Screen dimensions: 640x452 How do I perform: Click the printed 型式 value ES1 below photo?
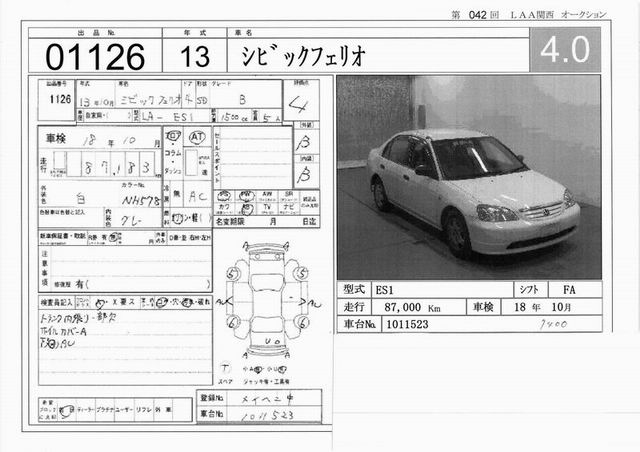[x=384, y=290]
